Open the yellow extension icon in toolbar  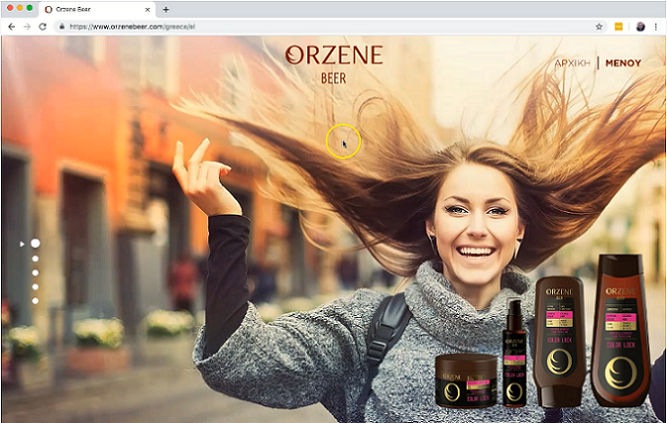point(619,27)
